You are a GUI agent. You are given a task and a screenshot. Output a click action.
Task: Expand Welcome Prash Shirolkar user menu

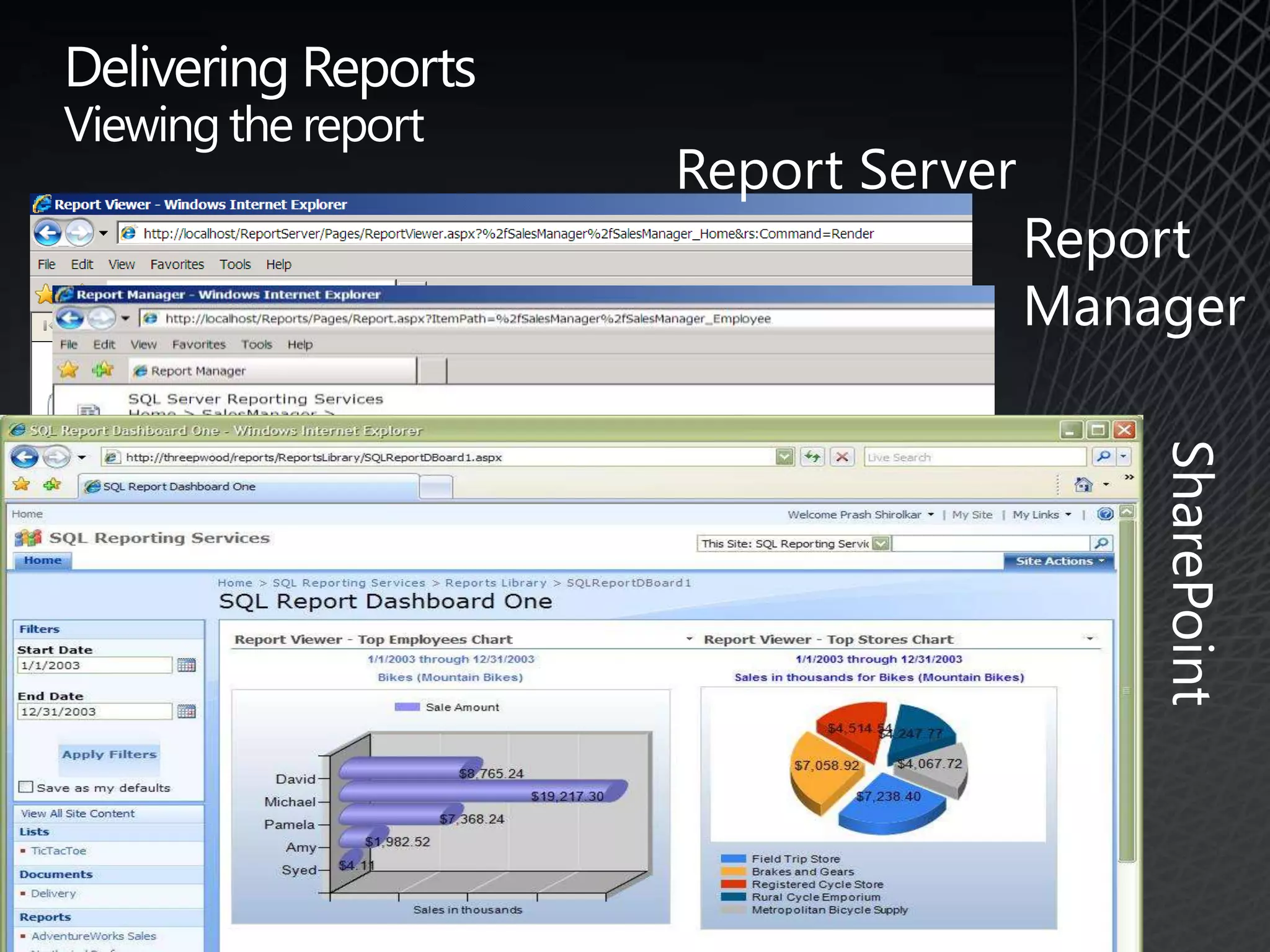860,514
